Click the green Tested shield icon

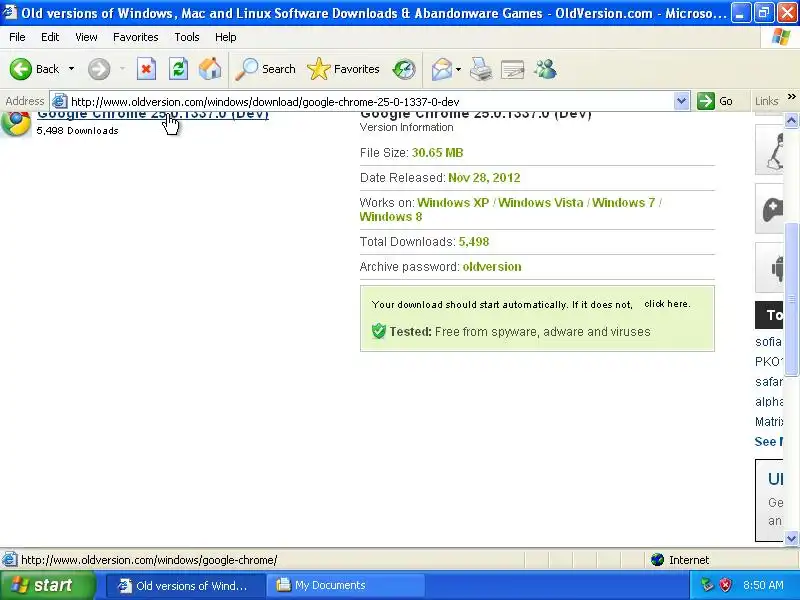(379, 331)
